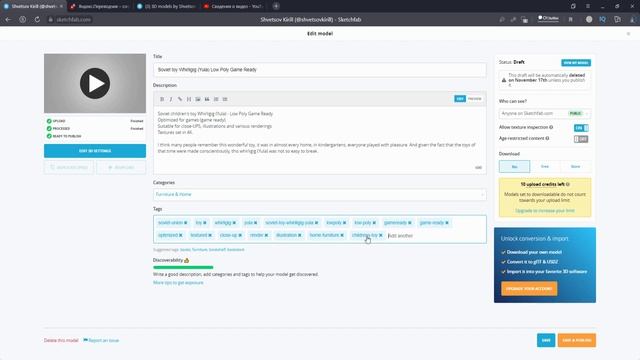Image resolution: width=640 pixels, height=360 pixels.
Task: Remove the game-ready tag
Action: click(x=447, y=223)
